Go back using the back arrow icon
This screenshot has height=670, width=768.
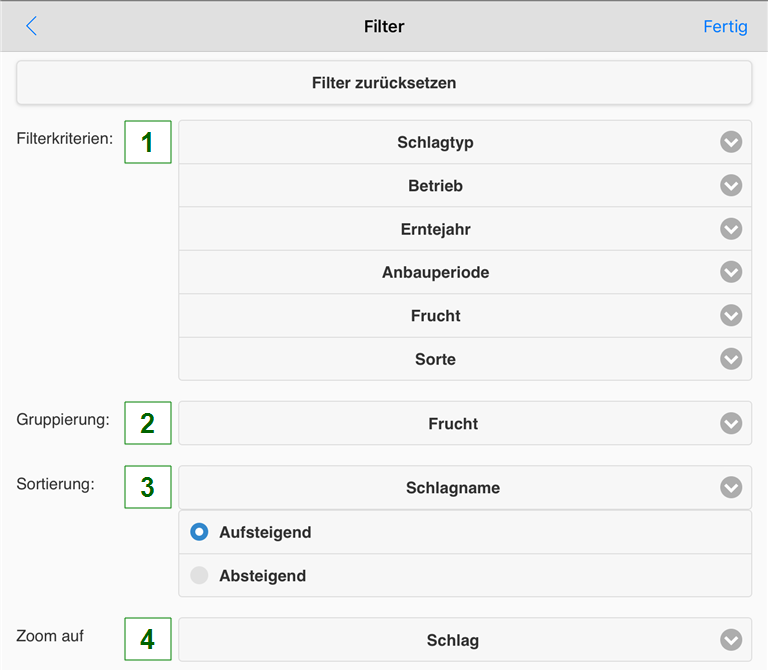click(x=32, y=27)
